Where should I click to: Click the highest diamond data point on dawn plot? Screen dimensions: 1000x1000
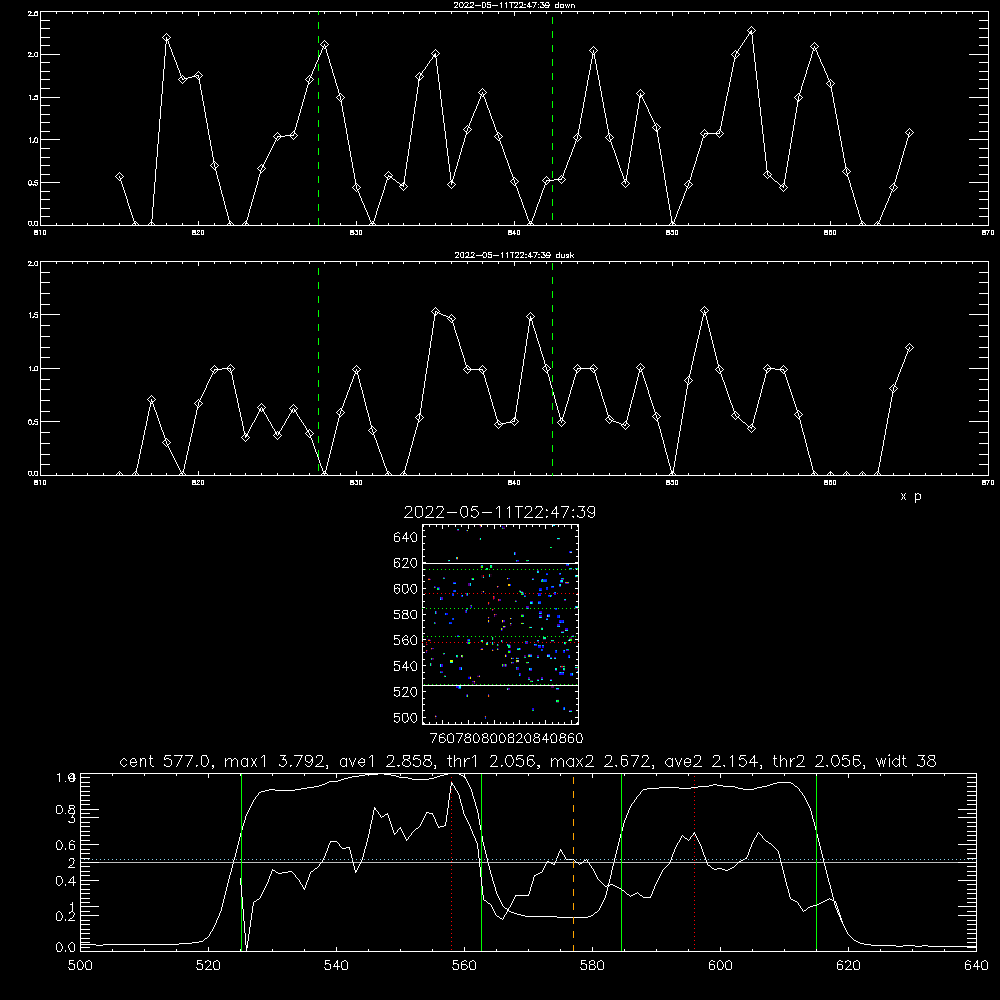(751, 31)
